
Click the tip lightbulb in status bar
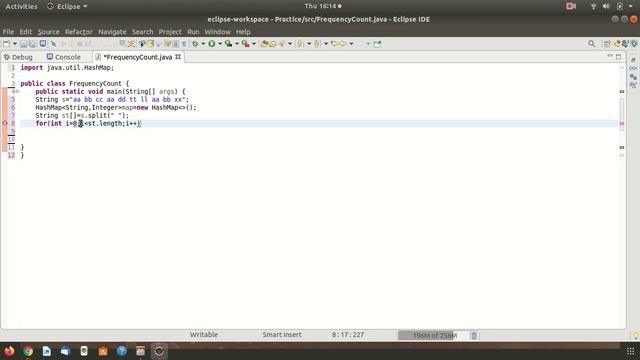click(636, 336)
